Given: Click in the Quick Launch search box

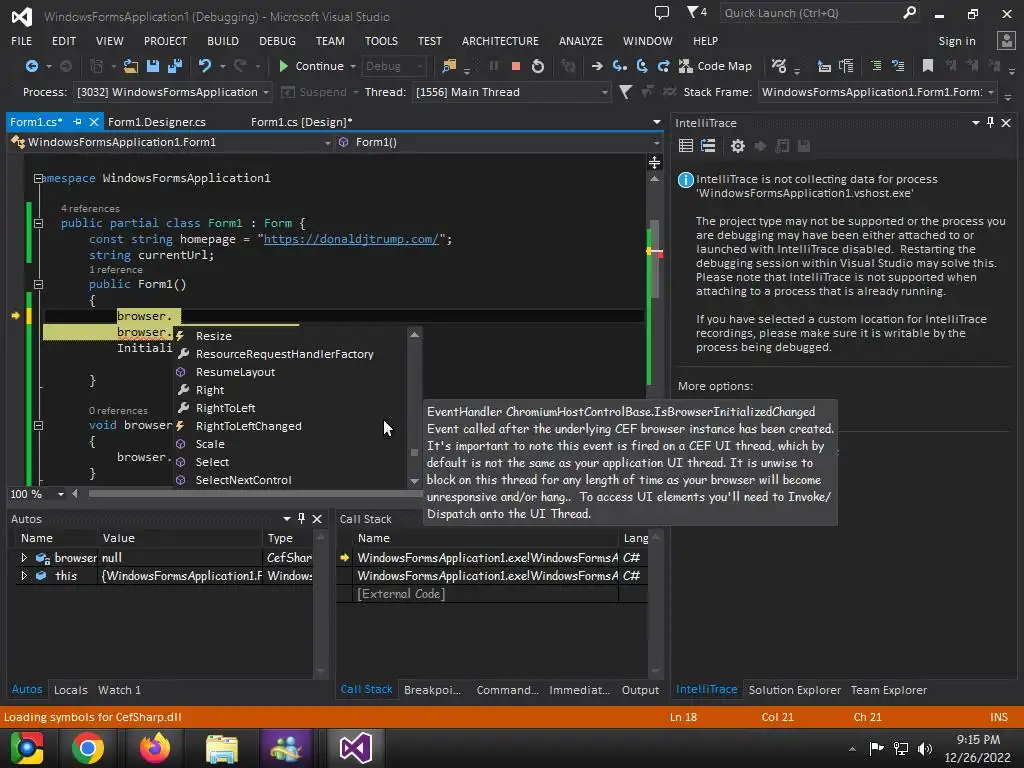Looking at the screenshot, I should 810,13.
